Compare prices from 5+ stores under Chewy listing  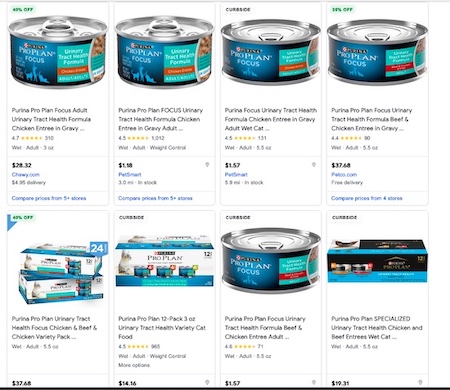pos(49,198)
